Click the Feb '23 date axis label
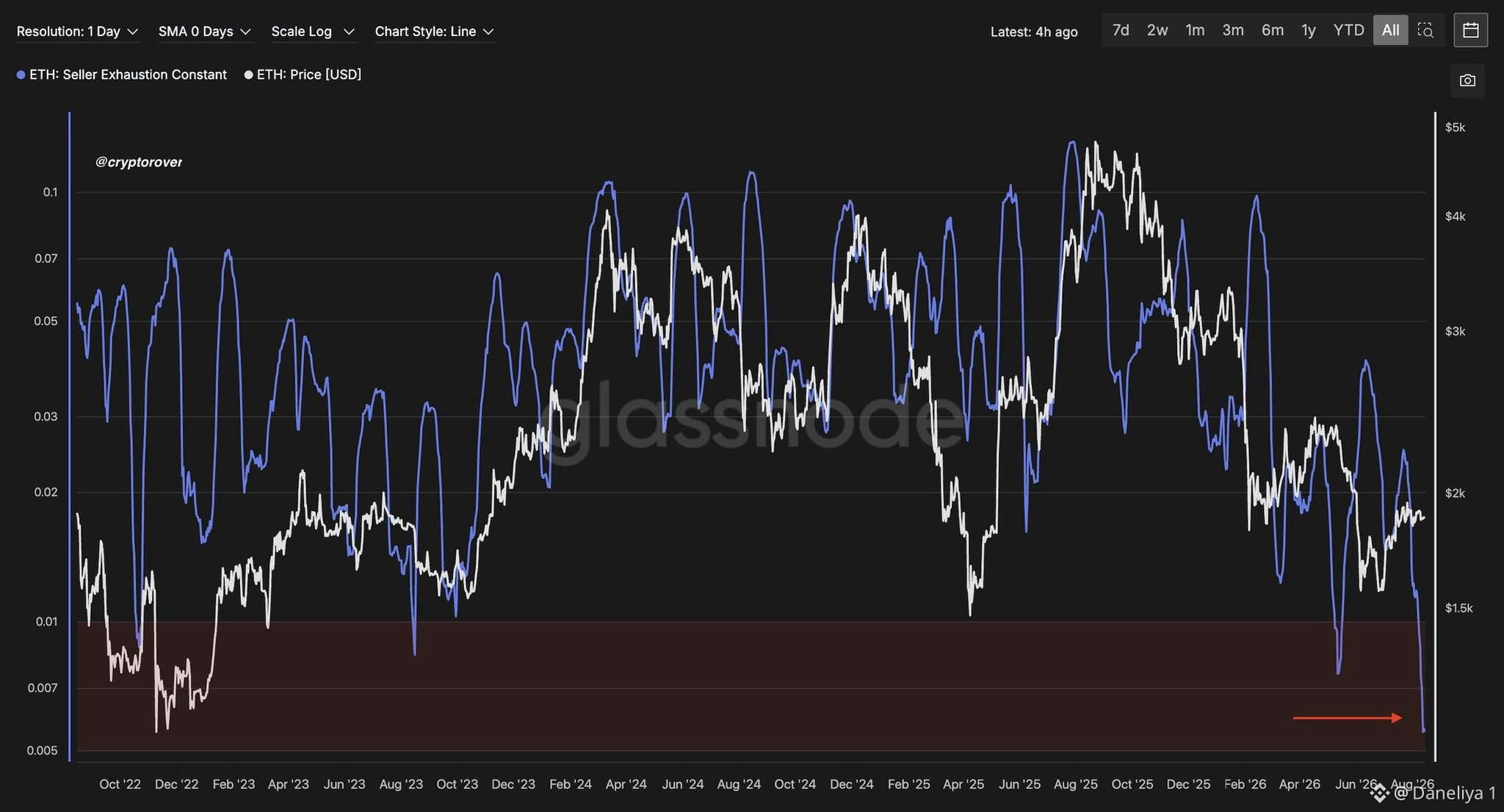The height and width of the screenshot is (812, 1504). (x=234, y=784)
